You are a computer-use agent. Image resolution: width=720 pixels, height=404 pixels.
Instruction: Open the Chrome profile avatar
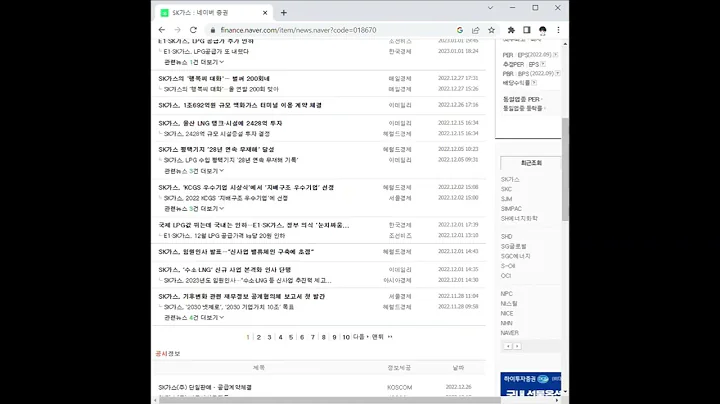pos(543,30)
